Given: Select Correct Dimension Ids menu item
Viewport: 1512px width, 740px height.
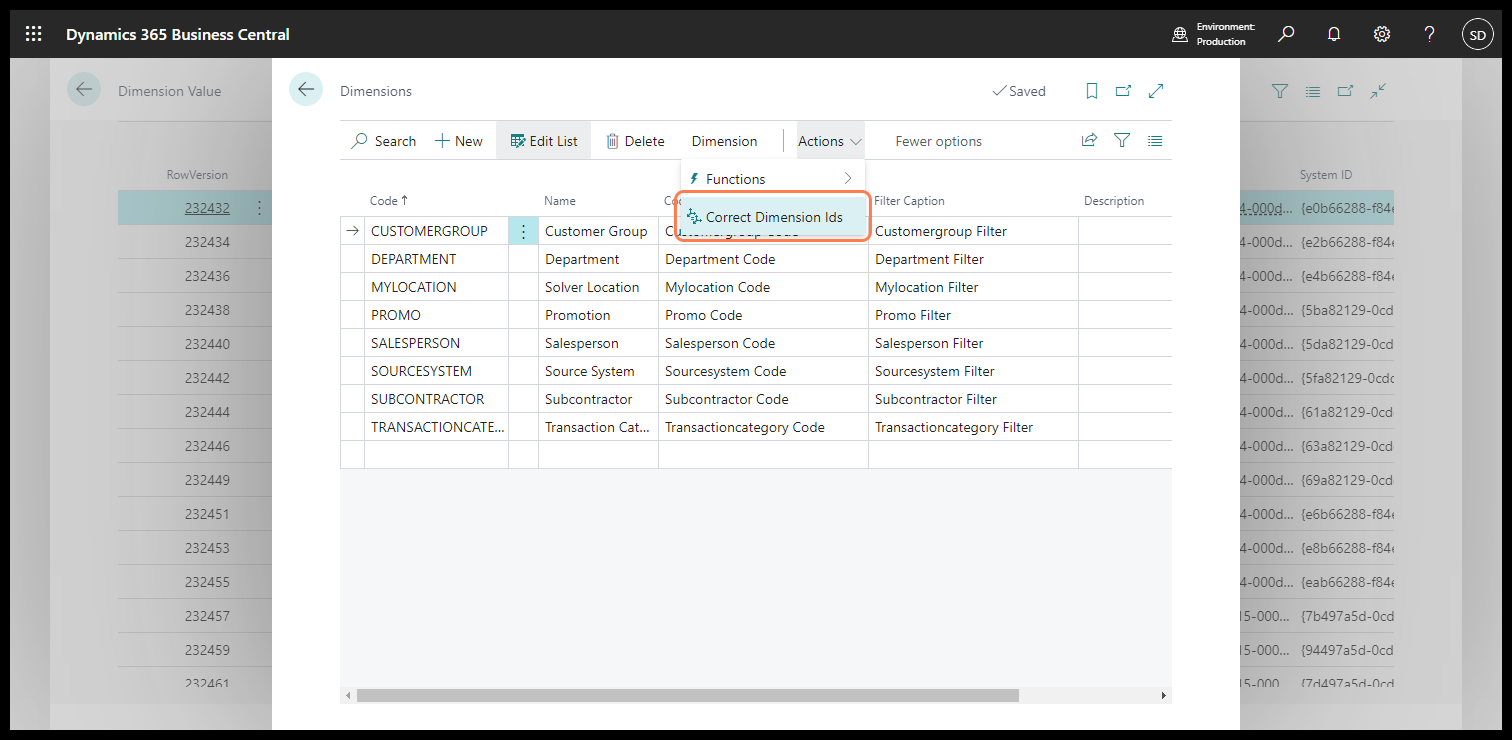Looking at the screenshot, I should point(773,217).
